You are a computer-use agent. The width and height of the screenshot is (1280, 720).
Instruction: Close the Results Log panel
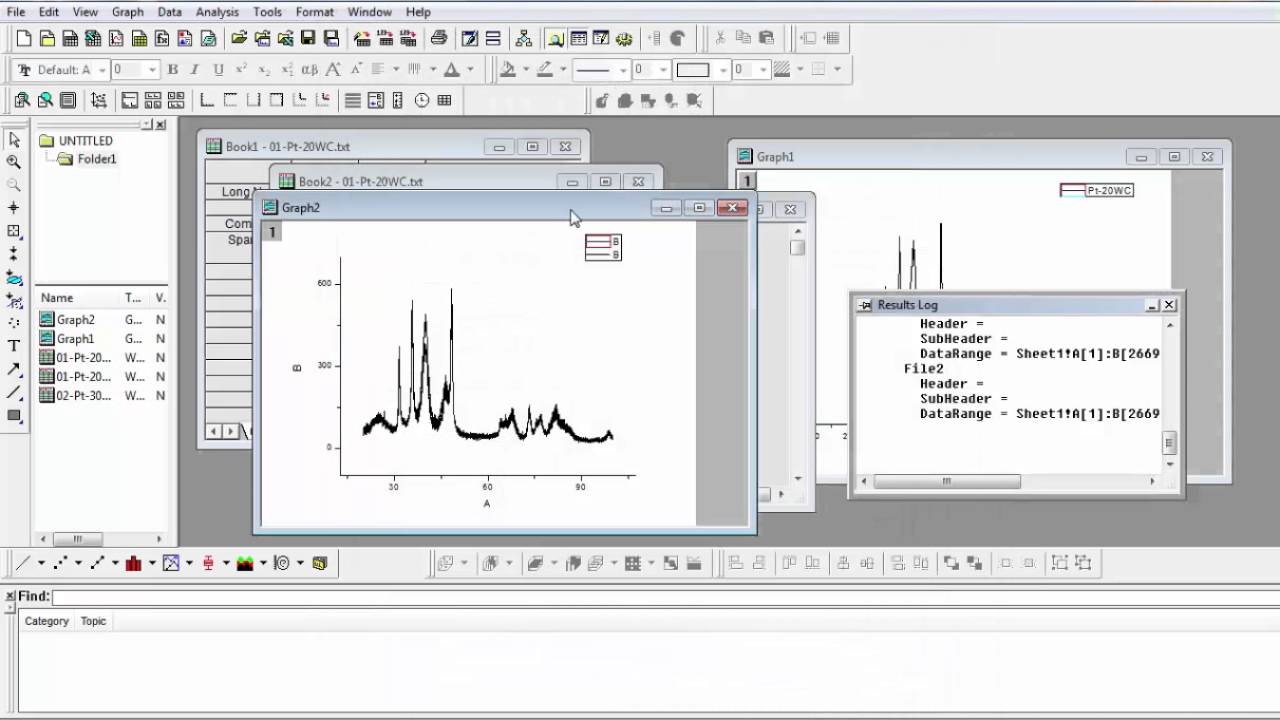(x=1169, y=305)
